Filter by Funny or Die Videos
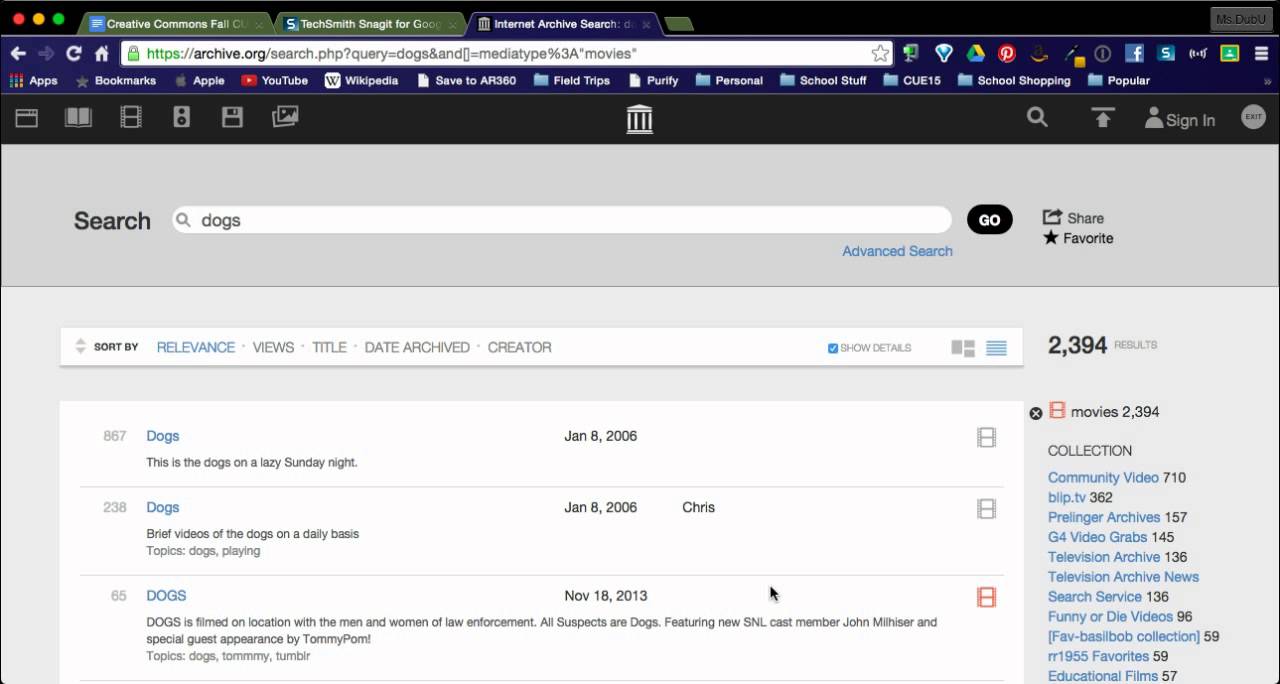 (x=1110, y=617)
